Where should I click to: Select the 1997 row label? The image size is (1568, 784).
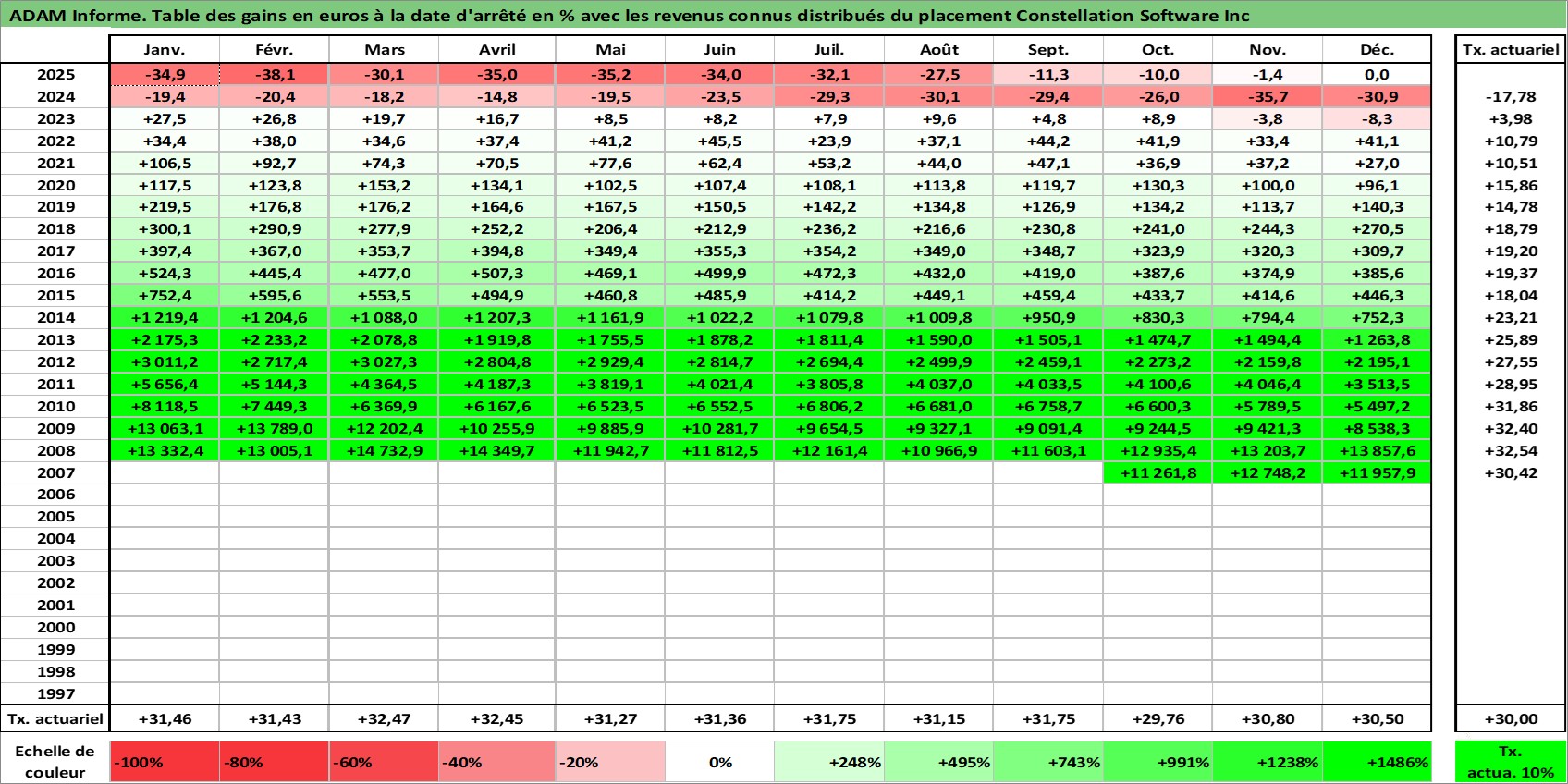(55, 694)
